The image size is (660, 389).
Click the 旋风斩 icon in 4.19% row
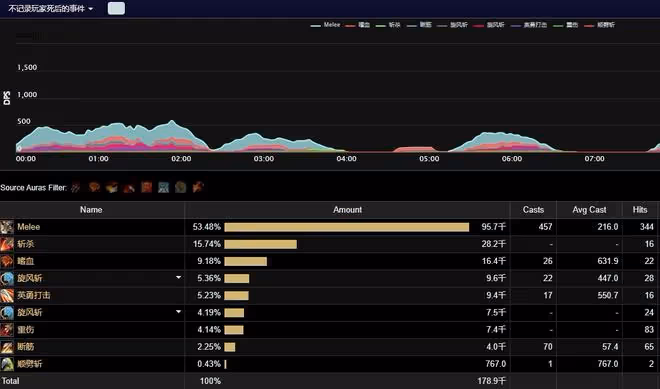(x=7, y=313)
